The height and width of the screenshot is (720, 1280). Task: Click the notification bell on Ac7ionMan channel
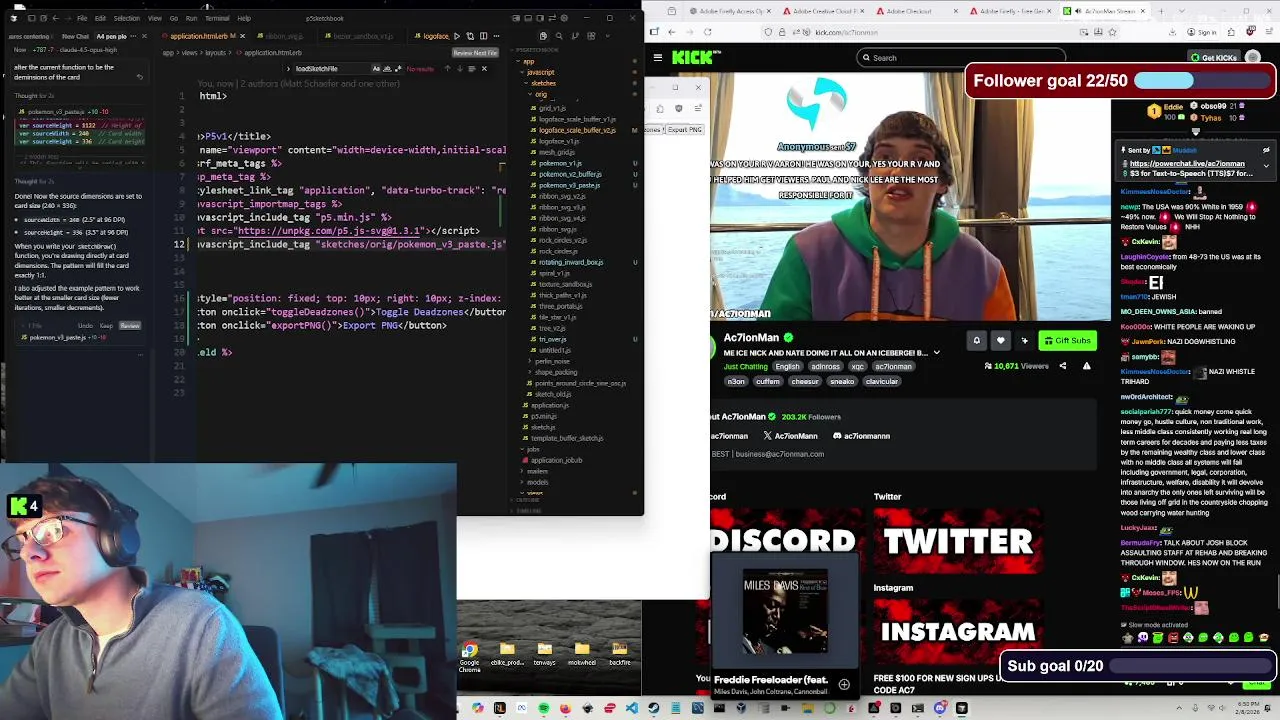pyautogui.click(x=977, y=340)
